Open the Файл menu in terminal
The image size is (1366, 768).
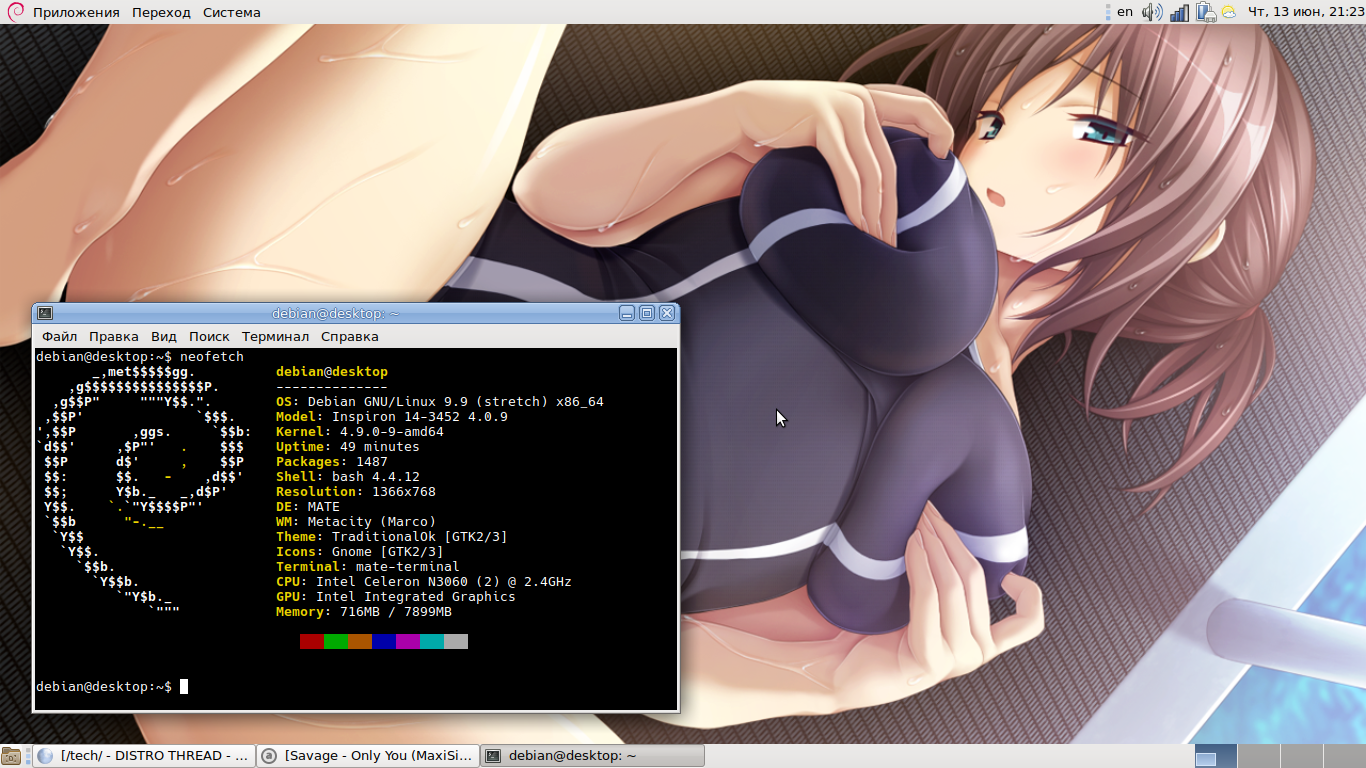pos(59,337)
